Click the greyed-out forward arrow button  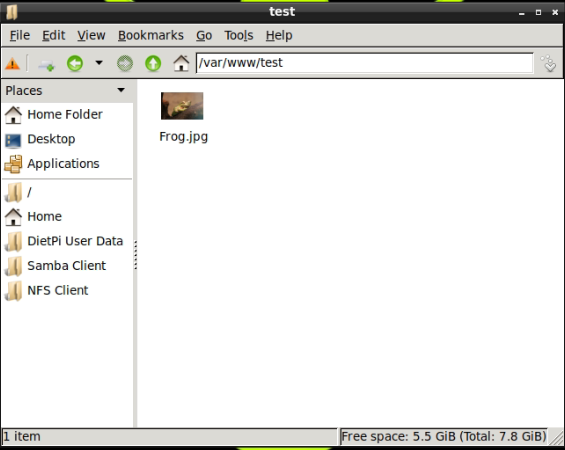(125, 64)
